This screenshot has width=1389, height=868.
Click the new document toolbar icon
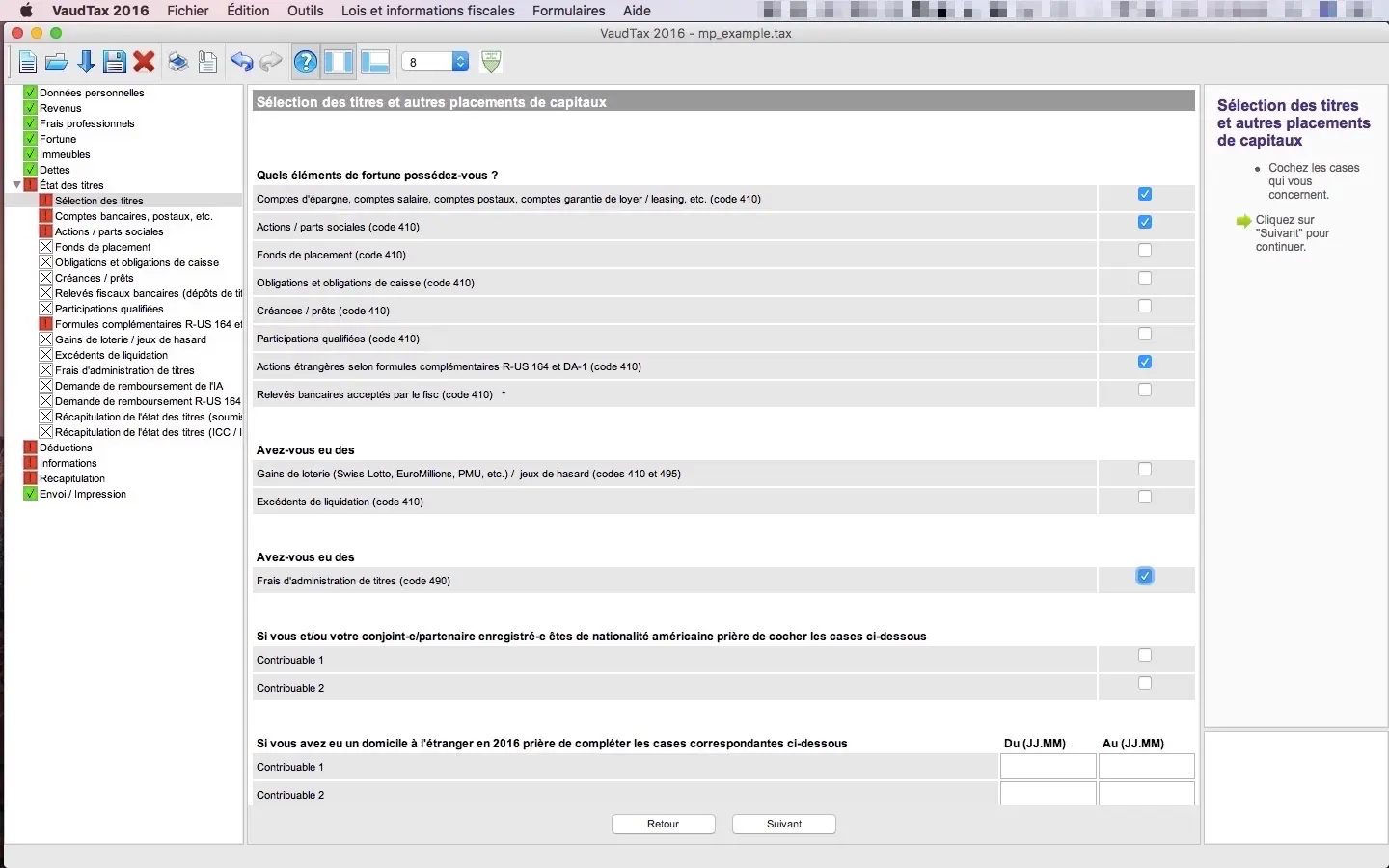(27, 63)
